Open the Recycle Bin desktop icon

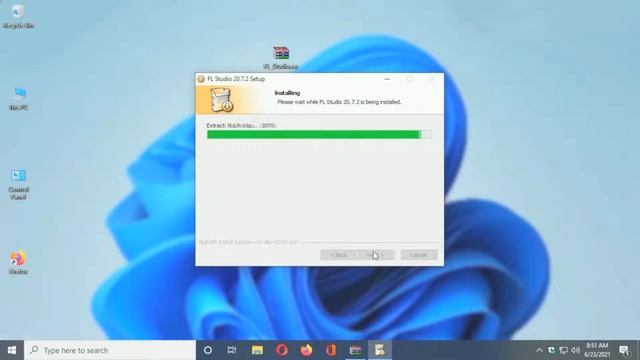18,16
